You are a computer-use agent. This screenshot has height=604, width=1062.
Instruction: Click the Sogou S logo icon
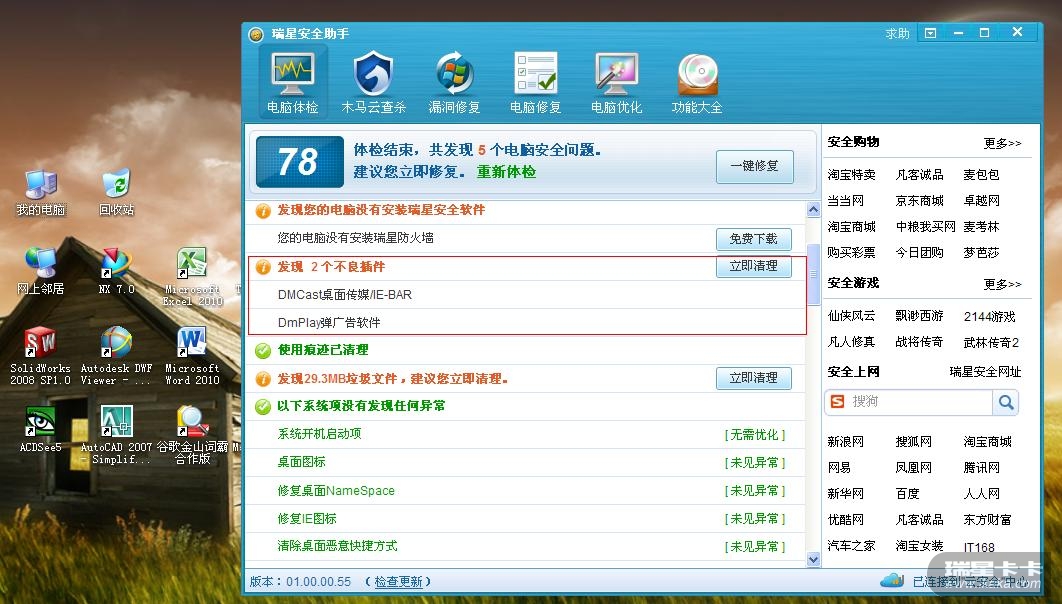837,402
